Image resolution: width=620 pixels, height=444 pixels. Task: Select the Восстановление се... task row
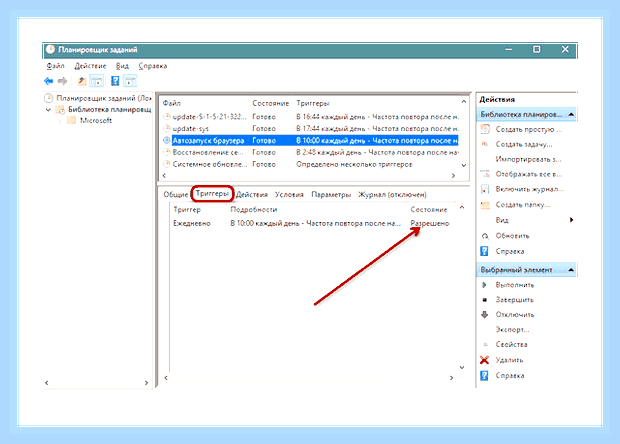click(311, 152)
